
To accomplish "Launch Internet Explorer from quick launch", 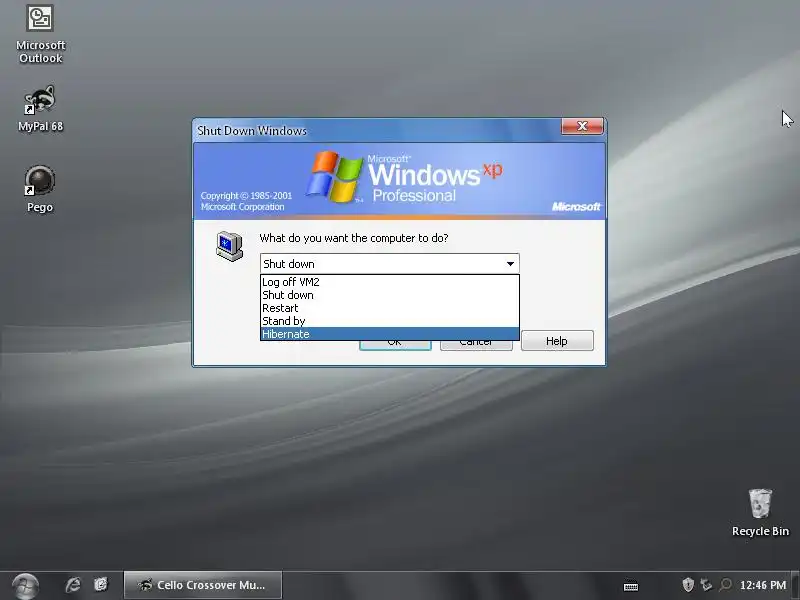I will point(73,585).
